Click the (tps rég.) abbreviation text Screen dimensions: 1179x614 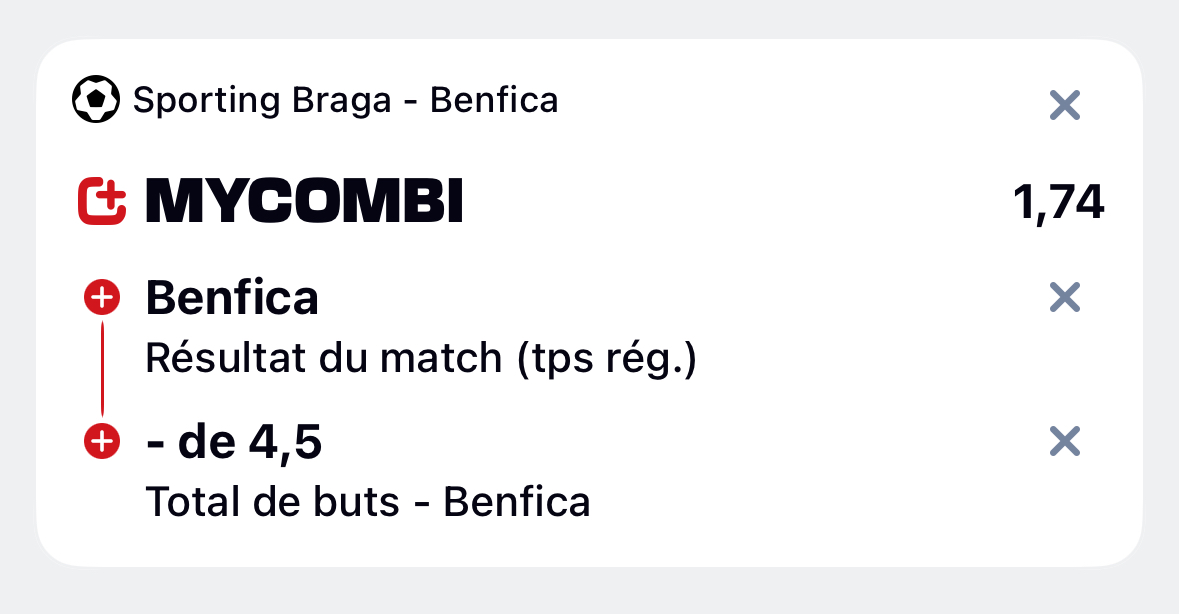[607, 359]
